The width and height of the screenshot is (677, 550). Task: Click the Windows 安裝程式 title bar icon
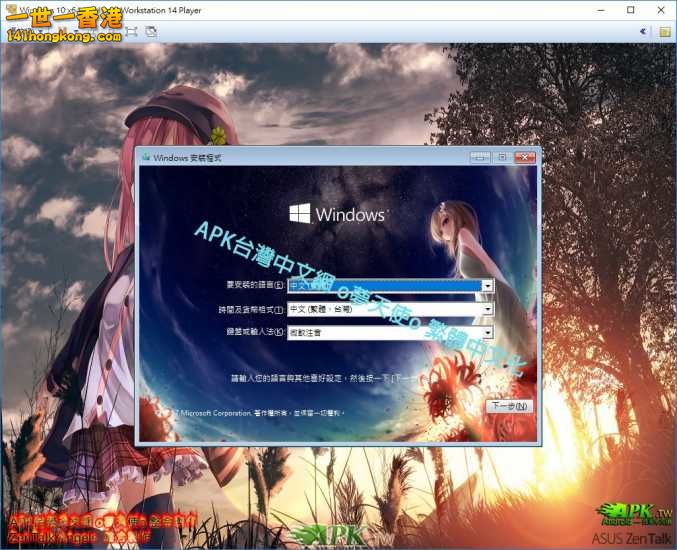pos(146,157)
